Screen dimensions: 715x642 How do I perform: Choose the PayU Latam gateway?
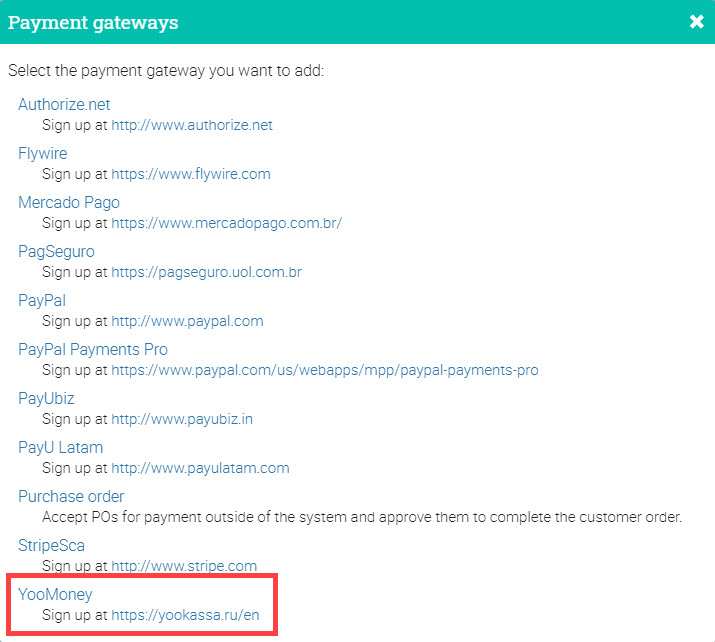(x=60, y=448)
